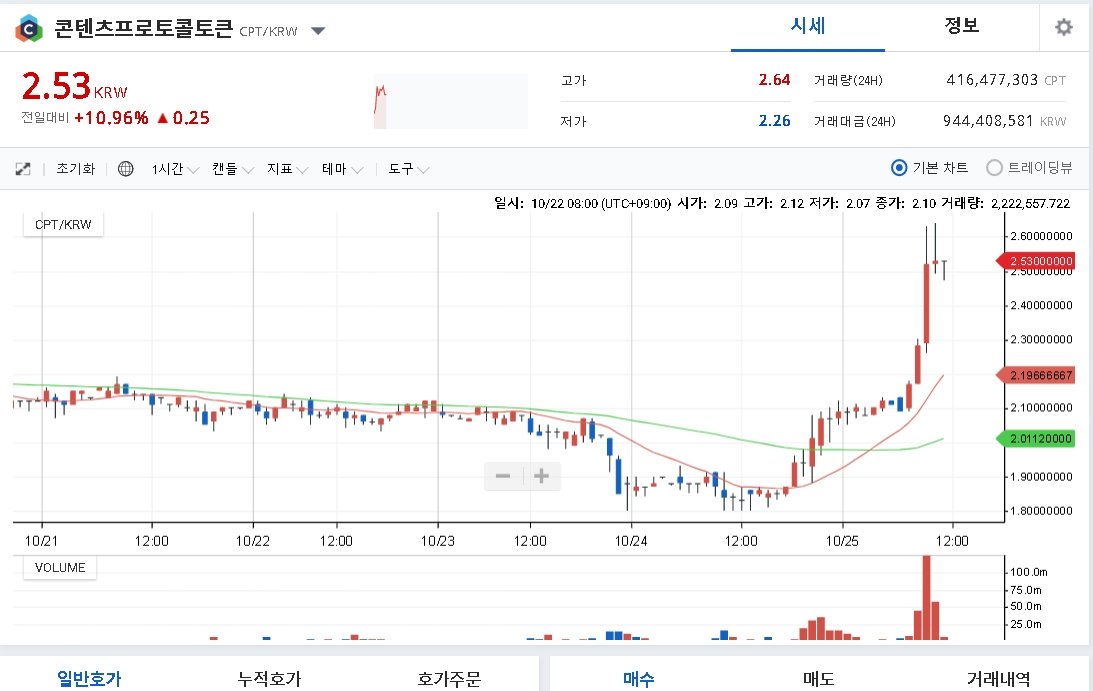The height and width of the screenshot is (691, 1093).
Task: Click the 24H volume 416,477,303 value
Action: pyautogui.click(x=993, y=80)
